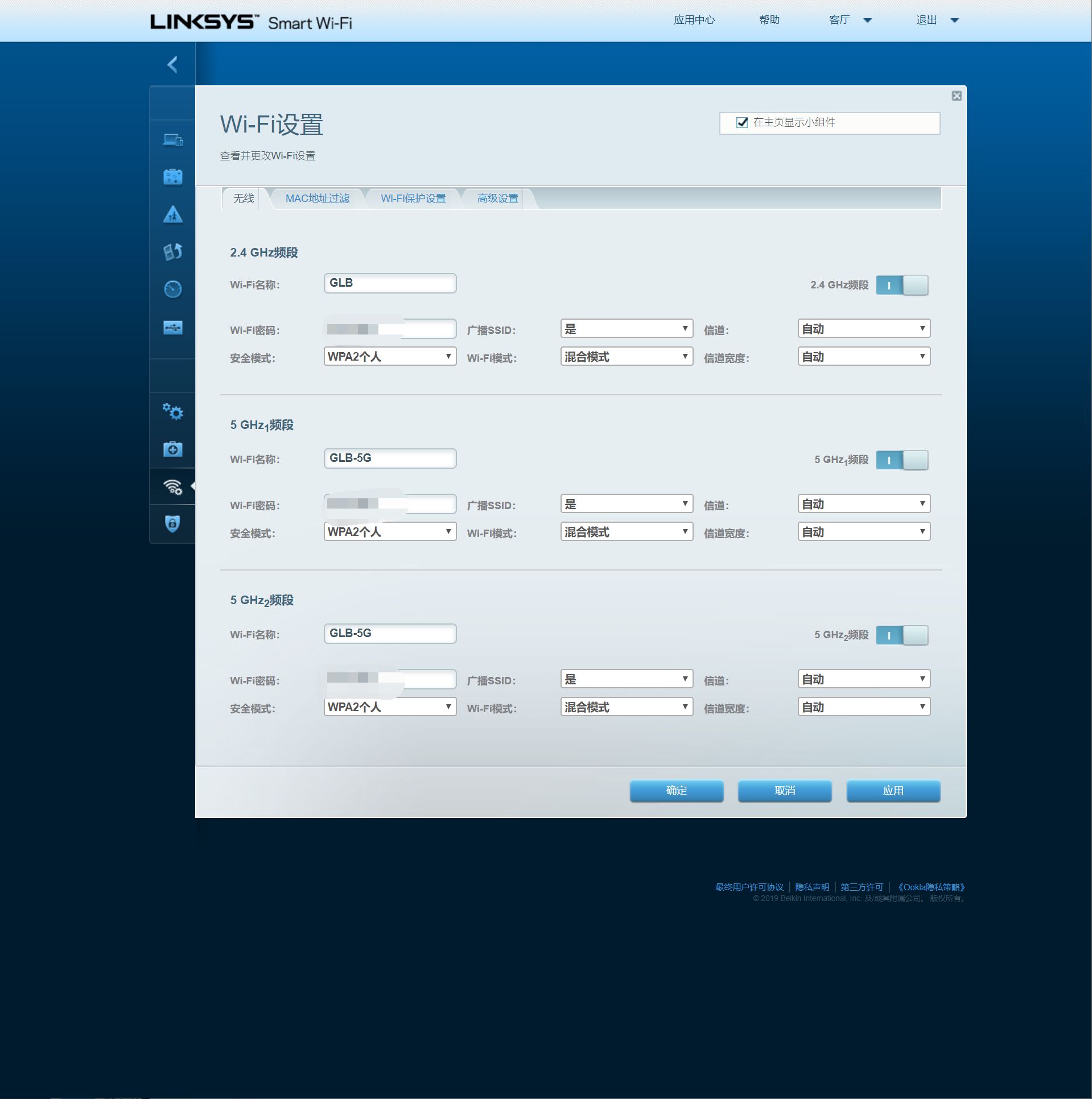The image size is (1092, 1099).
Task: Open External Storage USB icon
Action: click(x=172, y=328)
